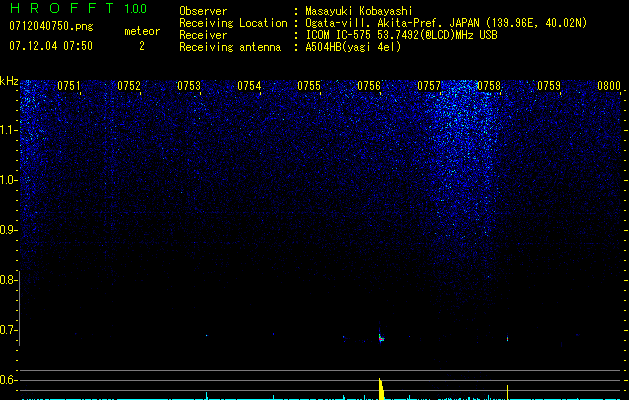Viewport: 629px width, 400px height.
Task: Click the 0756 time marker
Action: (369, 86)
